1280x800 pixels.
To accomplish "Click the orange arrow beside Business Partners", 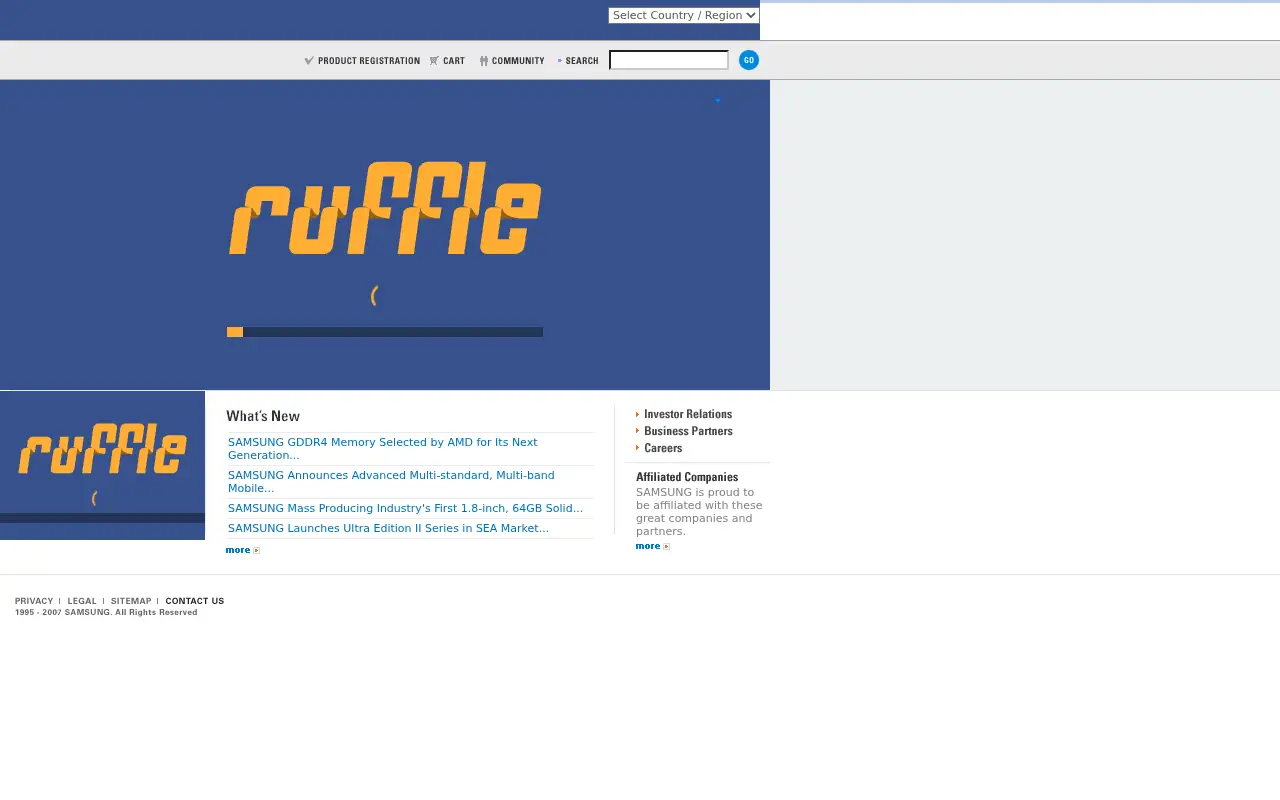I will coord(638,431).
